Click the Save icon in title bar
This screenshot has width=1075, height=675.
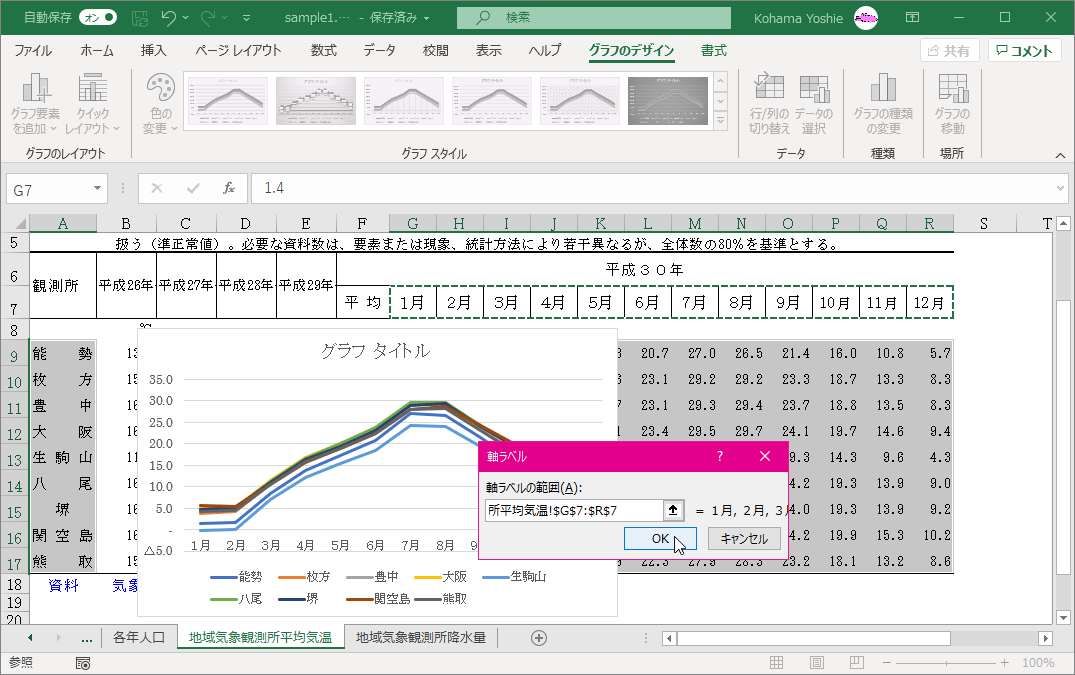(140, 17)
